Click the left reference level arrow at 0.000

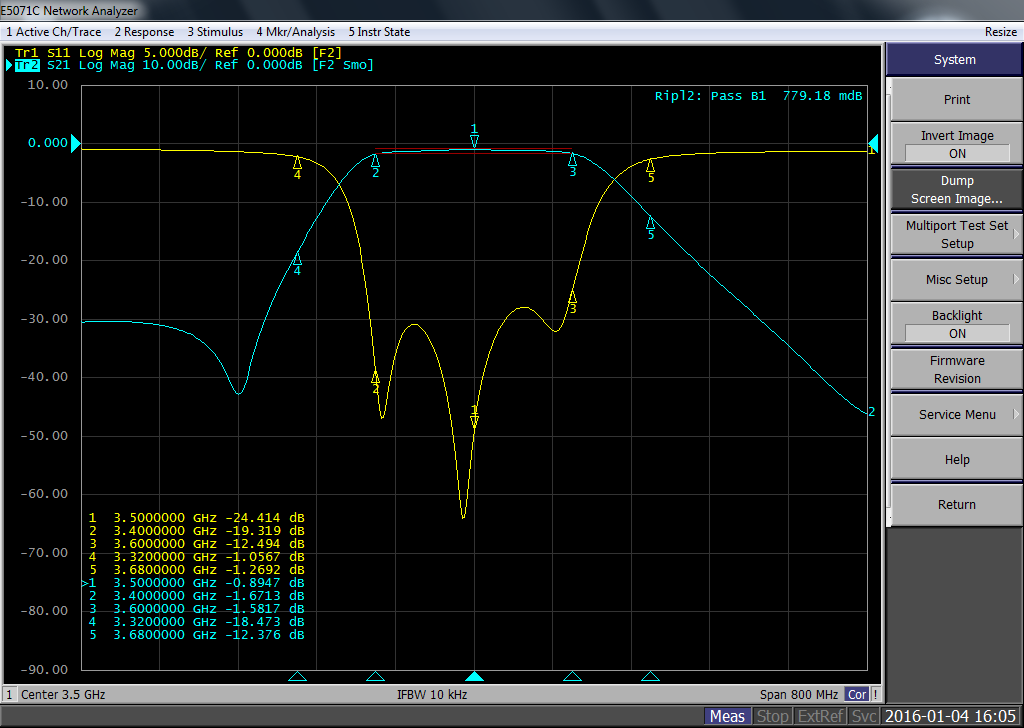75,144
